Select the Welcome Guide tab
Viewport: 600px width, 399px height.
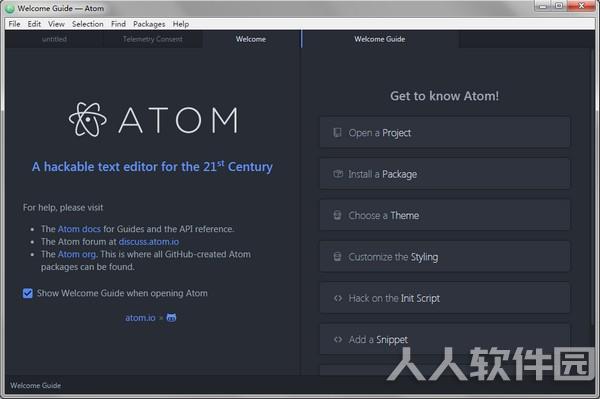(380, 39)
